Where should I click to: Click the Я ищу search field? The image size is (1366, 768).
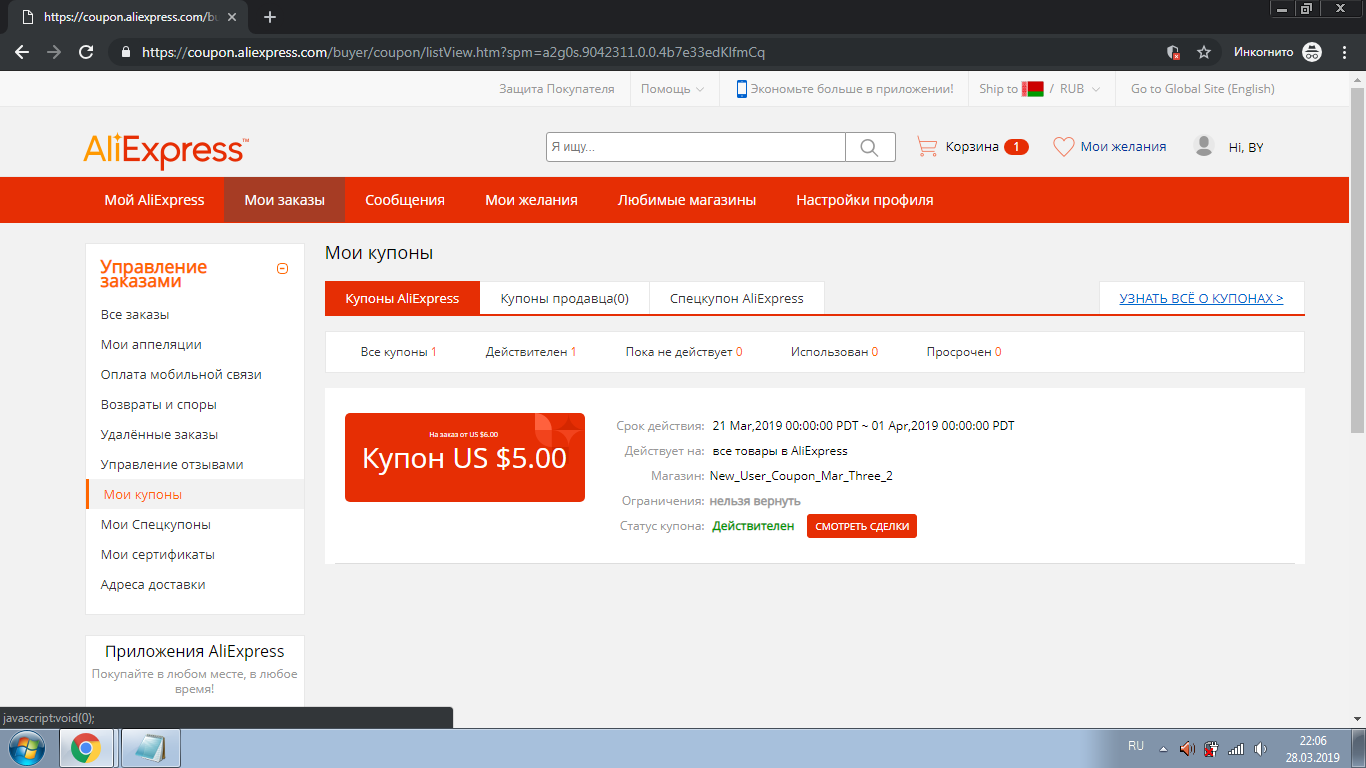pos(696,147)
